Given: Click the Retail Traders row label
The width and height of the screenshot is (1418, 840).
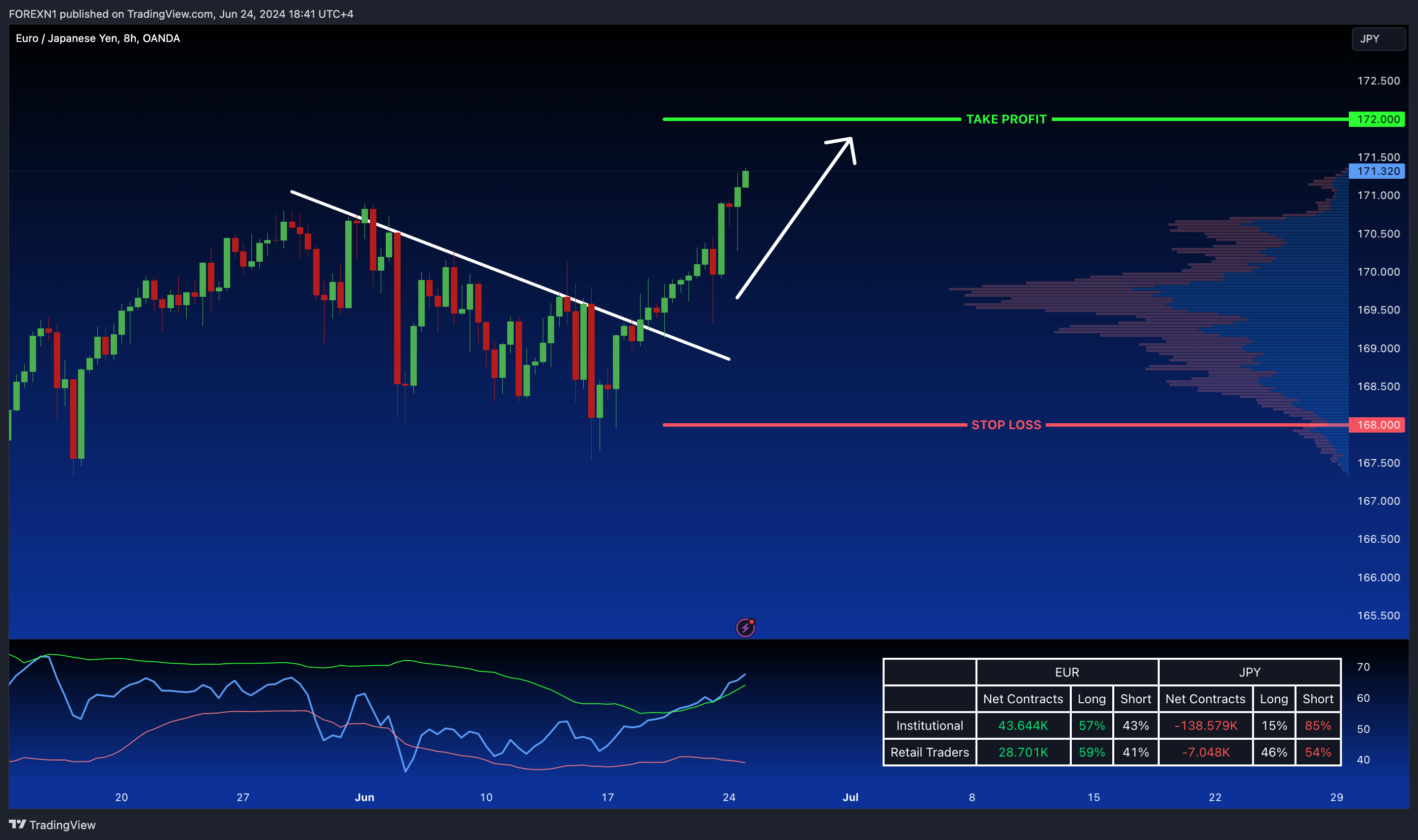Looking at the screenshot, I should point(930,752).
